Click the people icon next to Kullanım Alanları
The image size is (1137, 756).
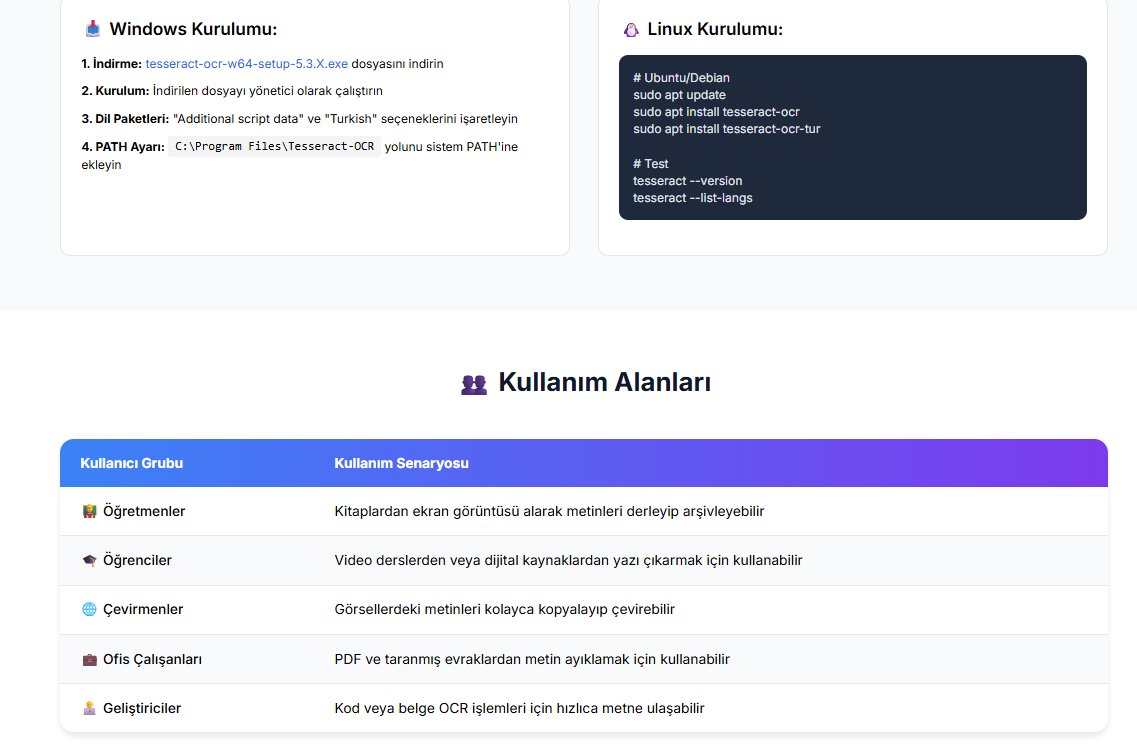point(473,384)
